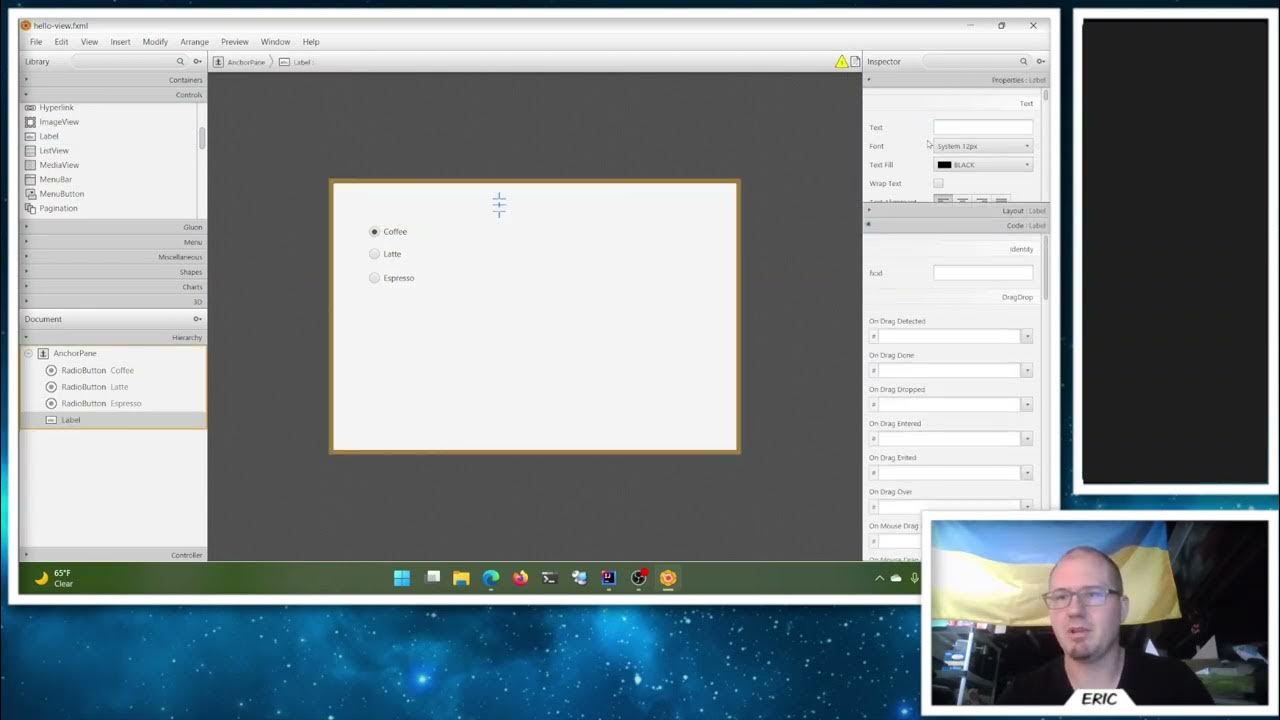Viewport: 1280px width, 720px height.
Task: Click the Library panel vertical scrollbar
Action: coord(202,138)
